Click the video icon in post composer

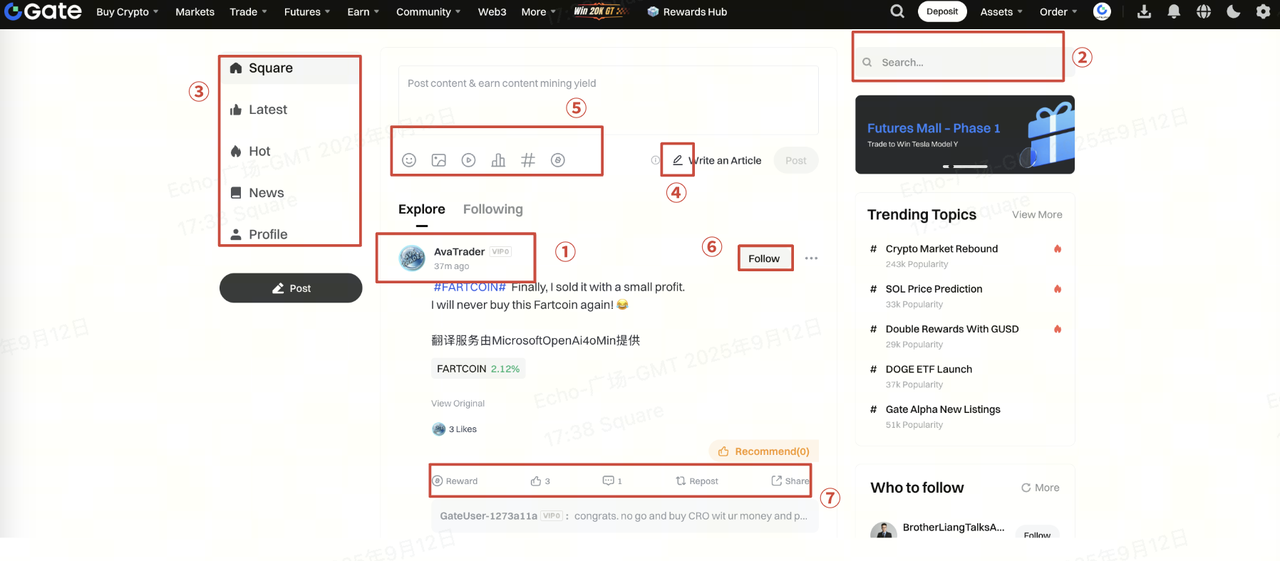[x=468, y=160]
